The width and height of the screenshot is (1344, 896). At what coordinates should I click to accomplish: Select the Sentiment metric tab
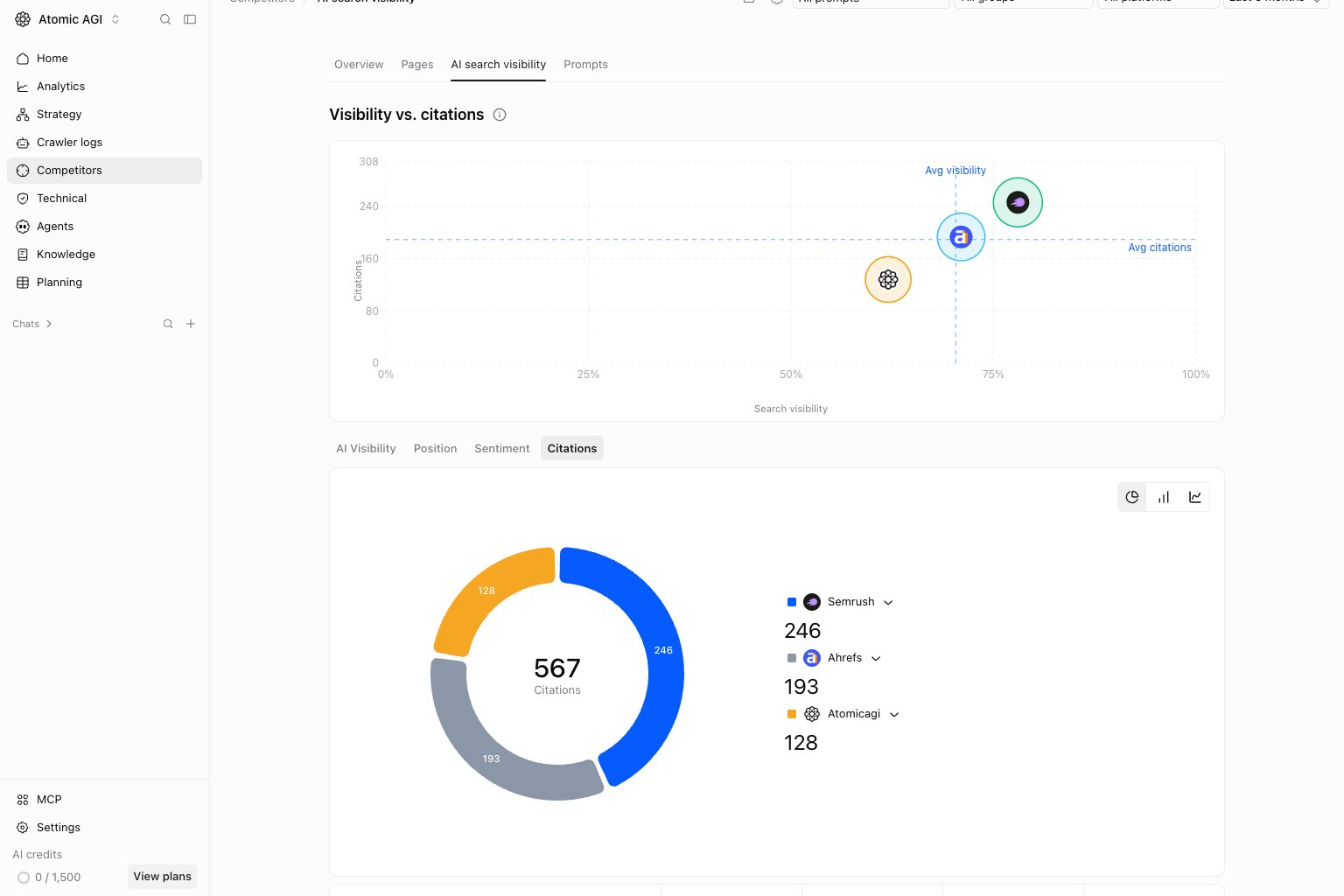502,449
